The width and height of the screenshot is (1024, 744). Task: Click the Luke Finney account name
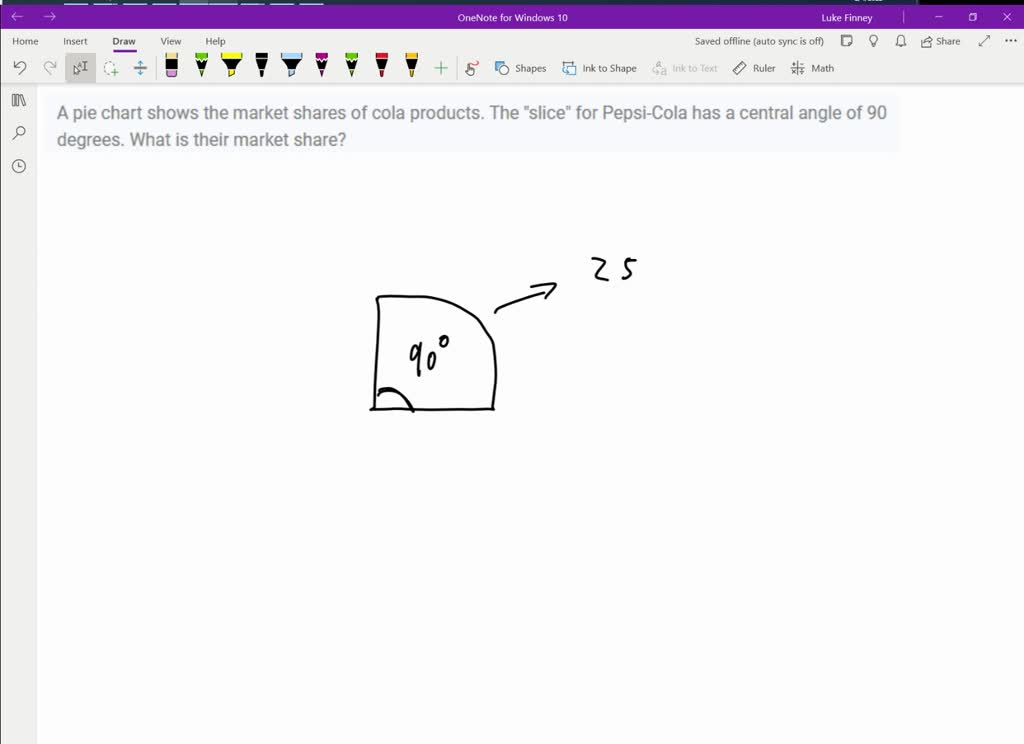[846, 18]
